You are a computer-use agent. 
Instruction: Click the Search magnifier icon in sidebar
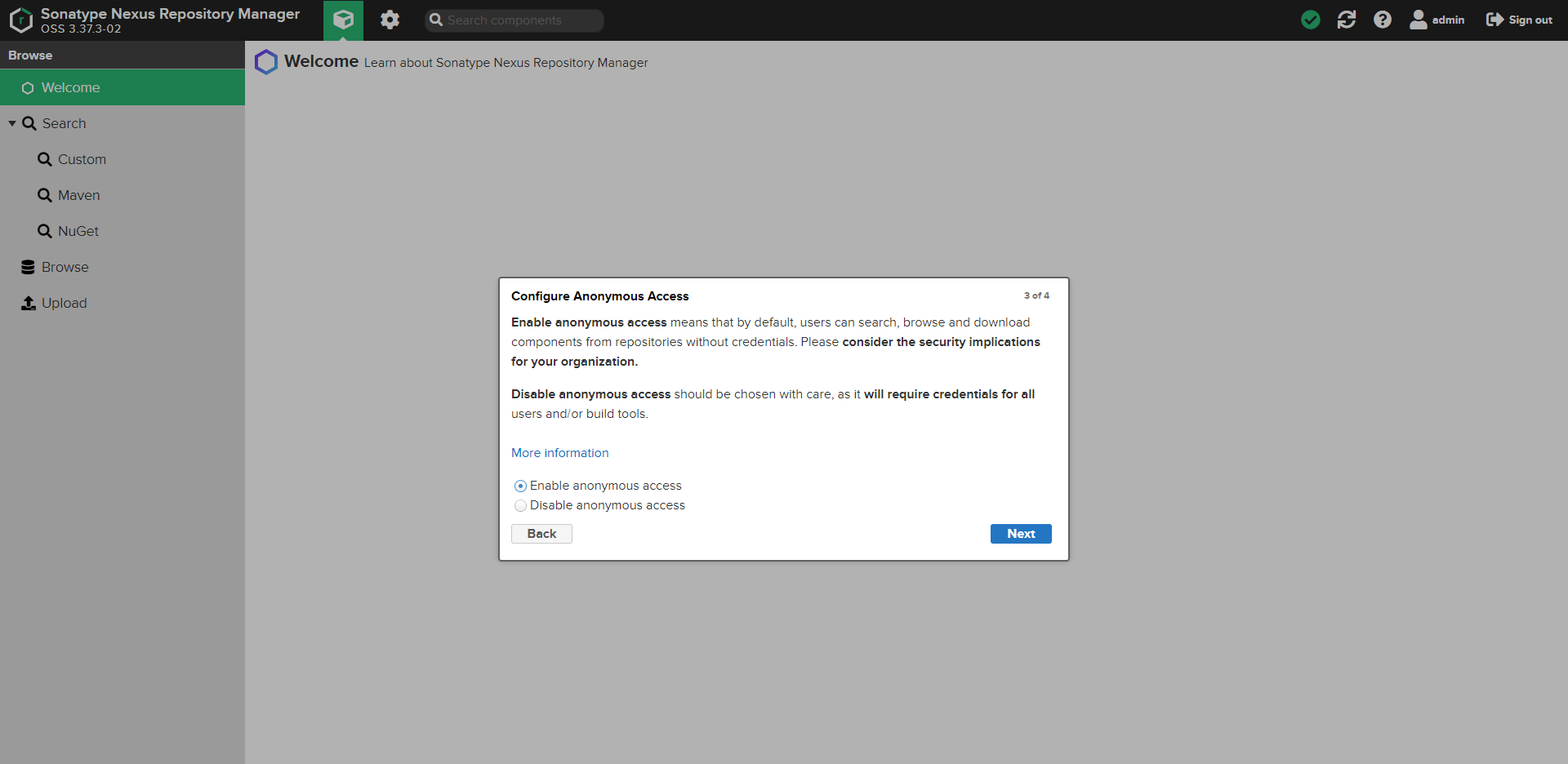coord(29,123)
